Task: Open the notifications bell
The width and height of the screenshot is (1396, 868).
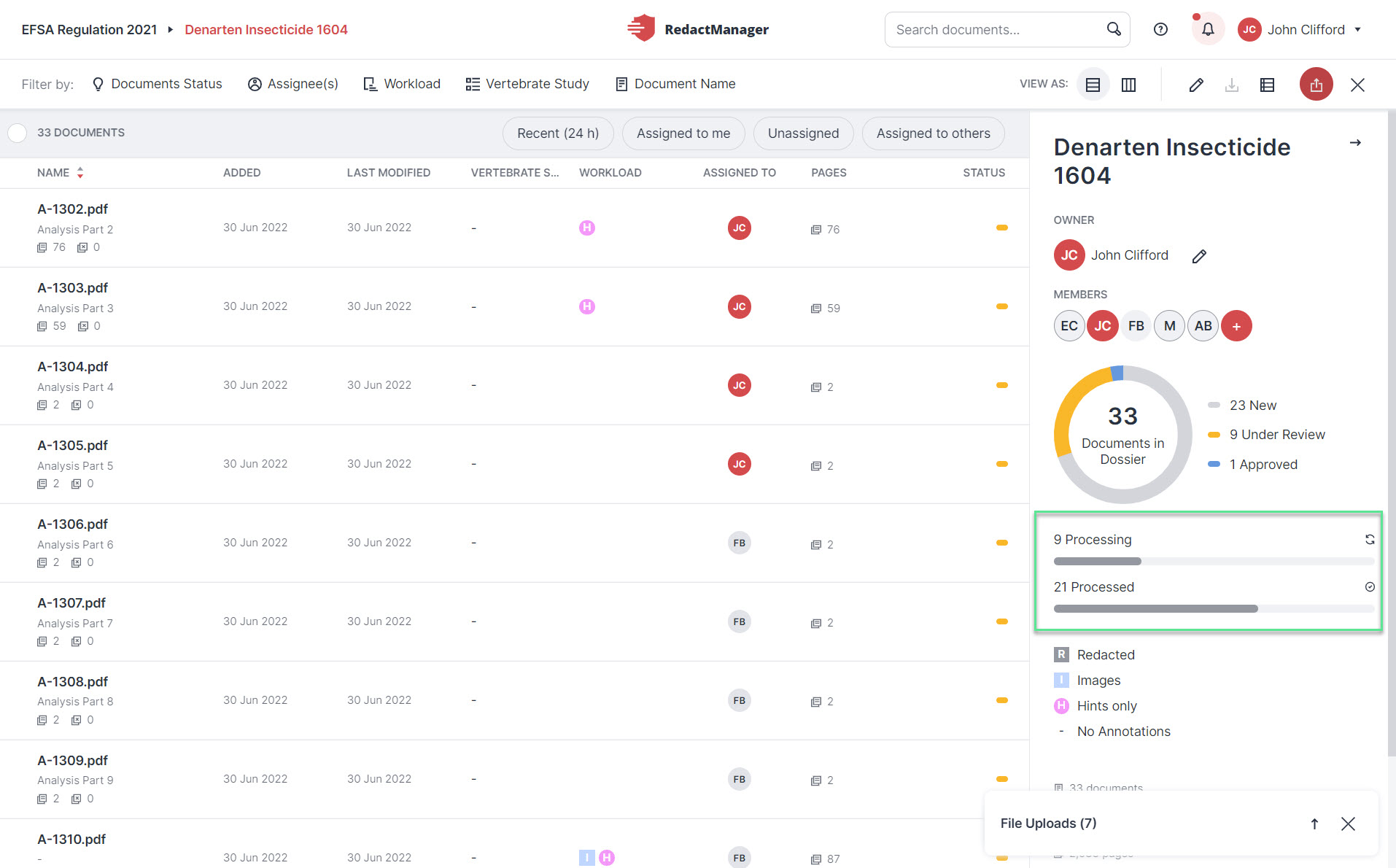Action: [1208, 29]
